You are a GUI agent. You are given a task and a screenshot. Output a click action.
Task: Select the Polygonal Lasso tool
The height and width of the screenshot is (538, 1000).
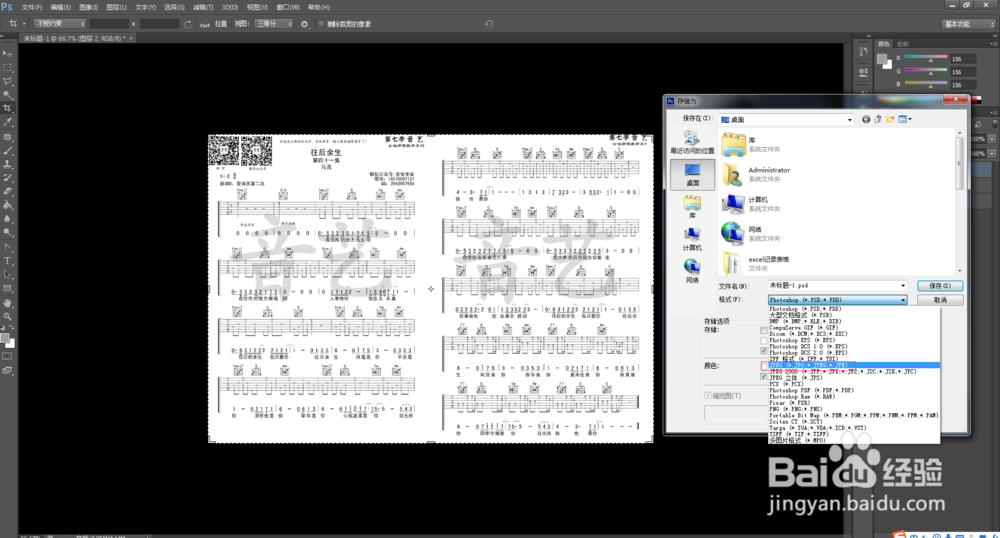(8, 81)
